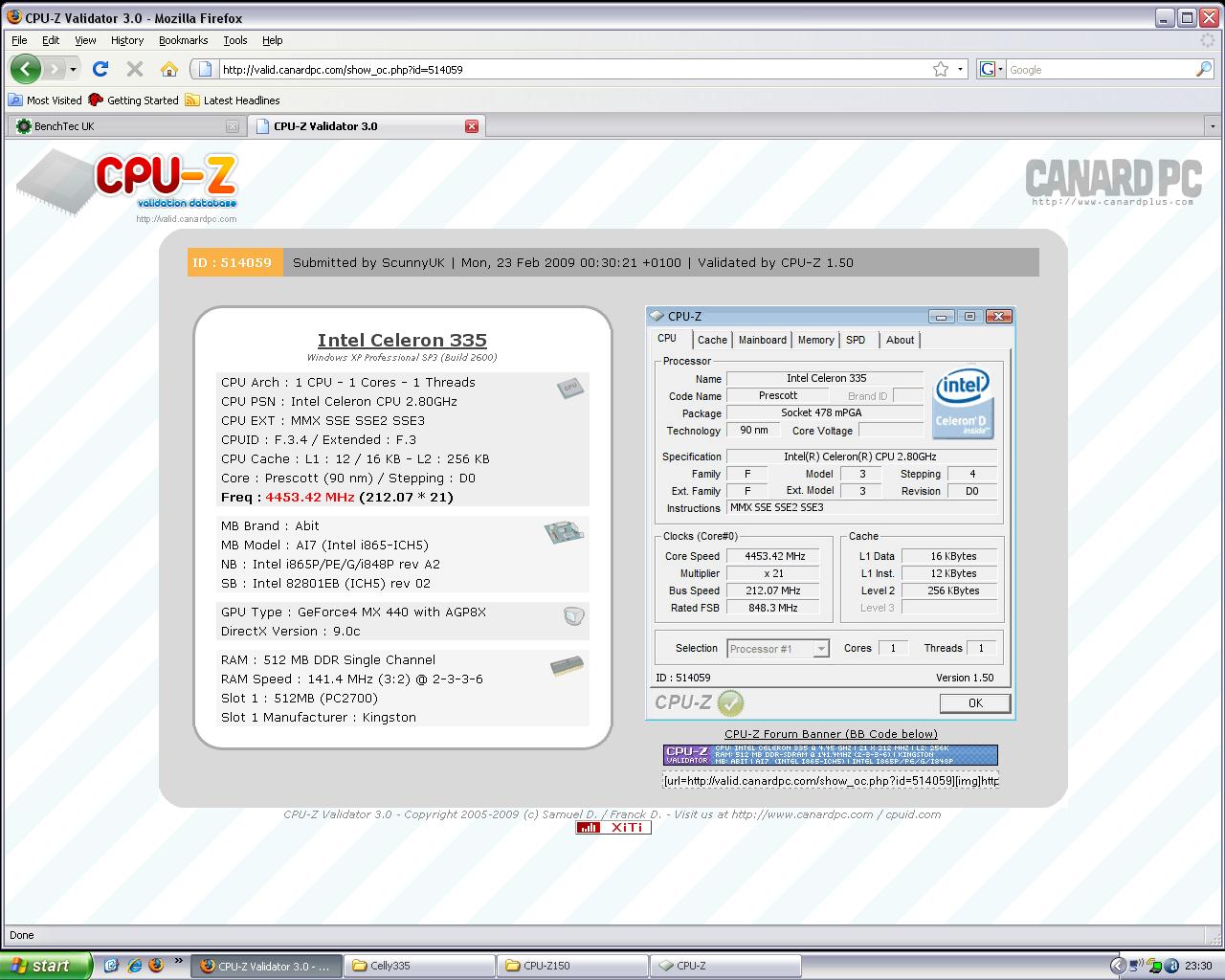Click the Canard PC logo

1113,181
